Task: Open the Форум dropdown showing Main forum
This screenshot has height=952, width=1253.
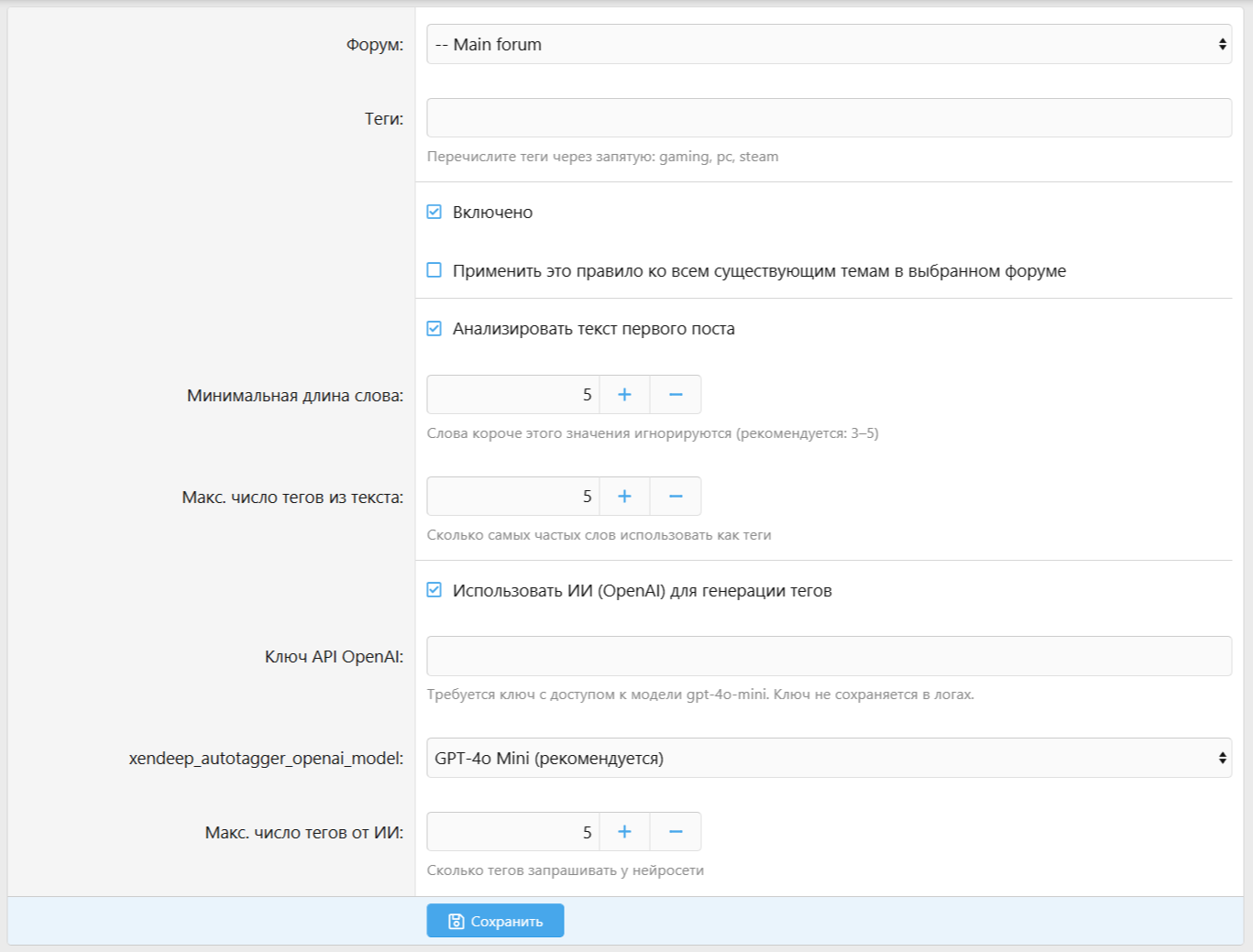Action: click(828, 45)
